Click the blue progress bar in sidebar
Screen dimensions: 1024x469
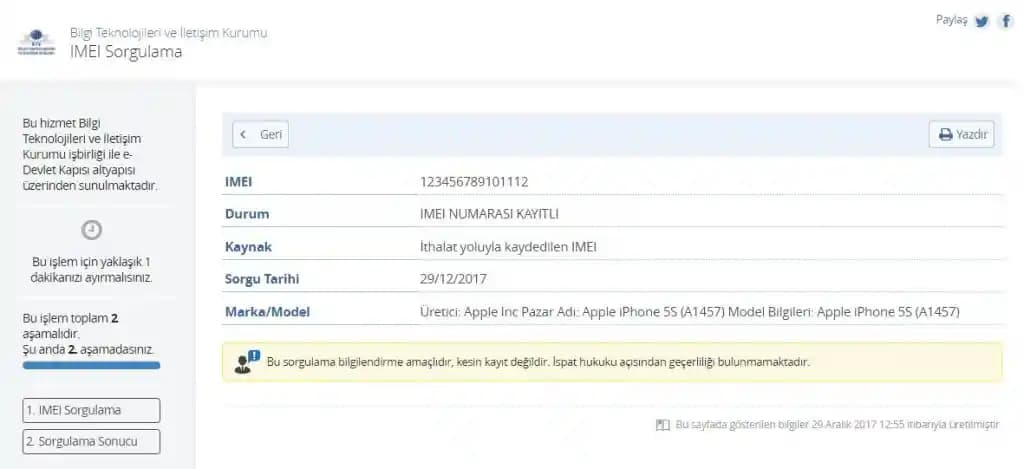click(91, 365)
